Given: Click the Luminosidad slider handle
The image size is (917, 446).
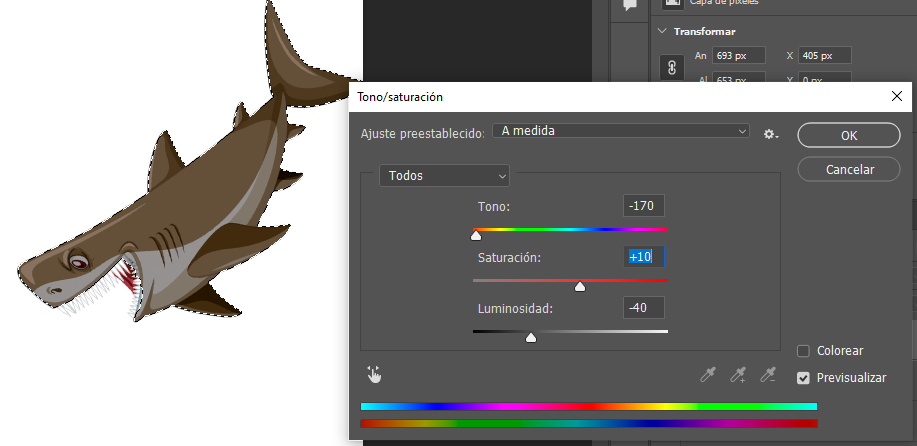Looking at the screenshot, I should (531, 338).
